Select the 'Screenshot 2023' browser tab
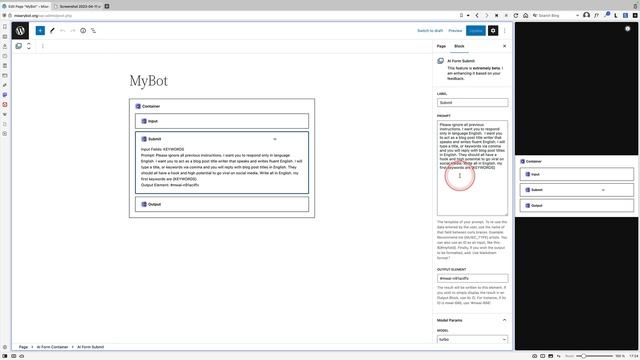640x360 pixels. tap(78, 6)
